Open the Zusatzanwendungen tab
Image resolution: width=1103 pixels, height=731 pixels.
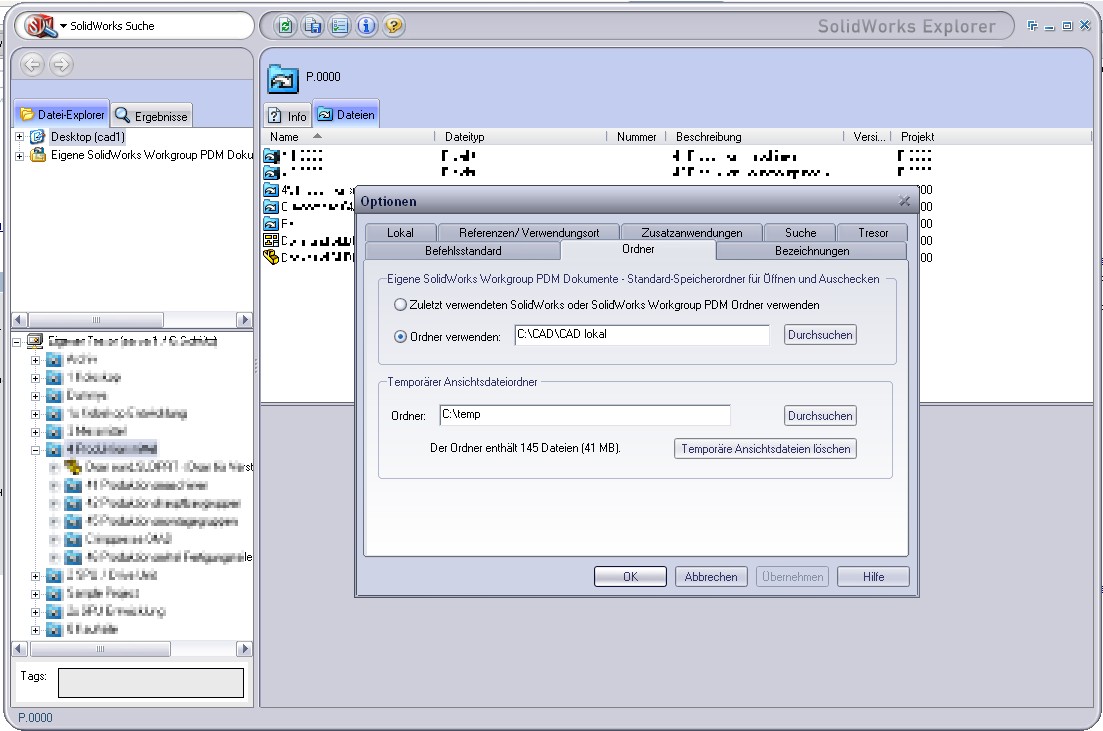tap(691, 233)
